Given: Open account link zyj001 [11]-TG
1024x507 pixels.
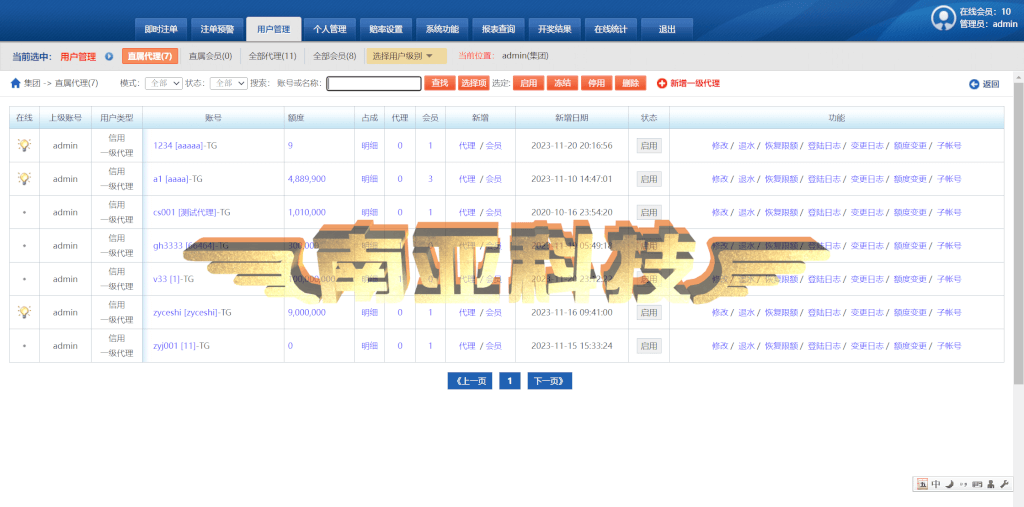Looking at the screenshot, I should (x=181, y=346).
